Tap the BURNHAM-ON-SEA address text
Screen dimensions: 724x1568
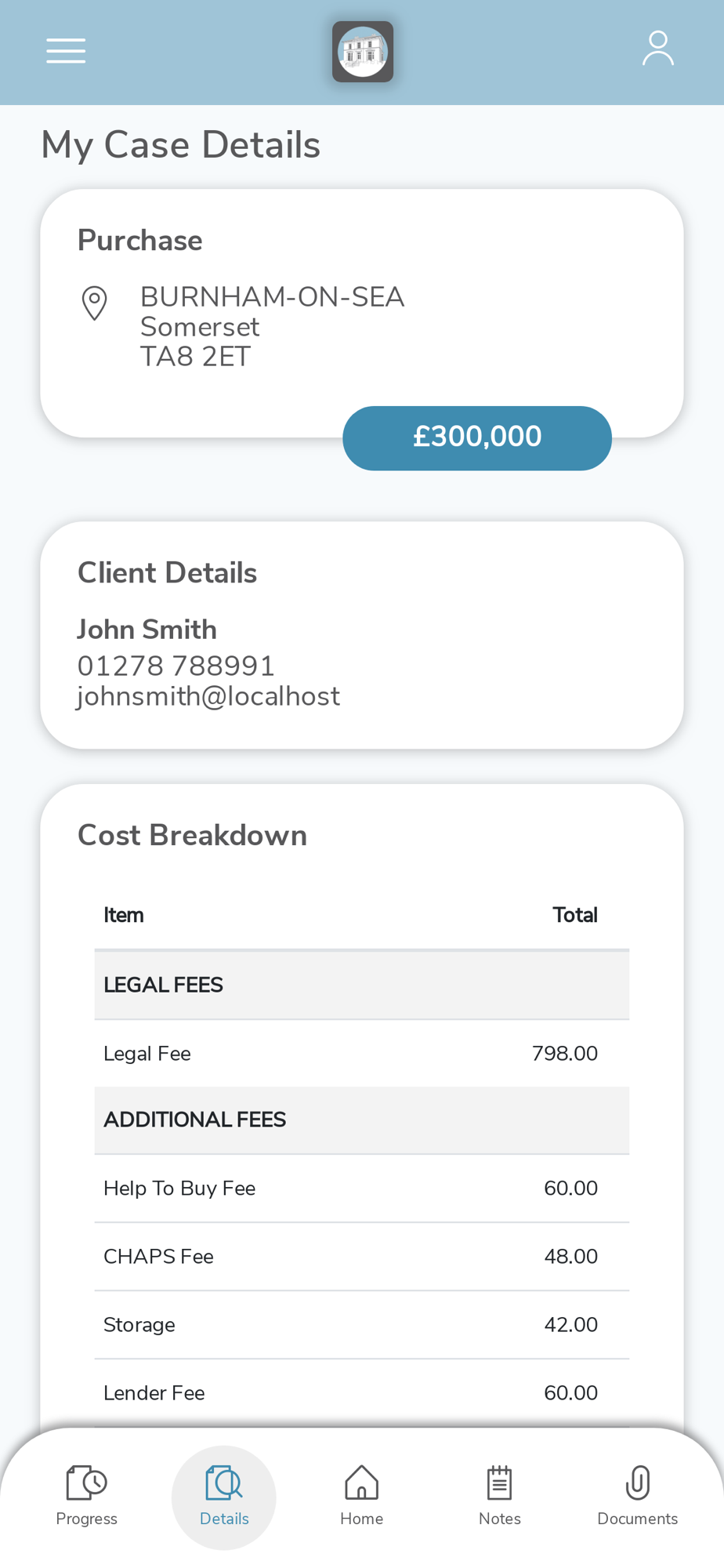272,298
